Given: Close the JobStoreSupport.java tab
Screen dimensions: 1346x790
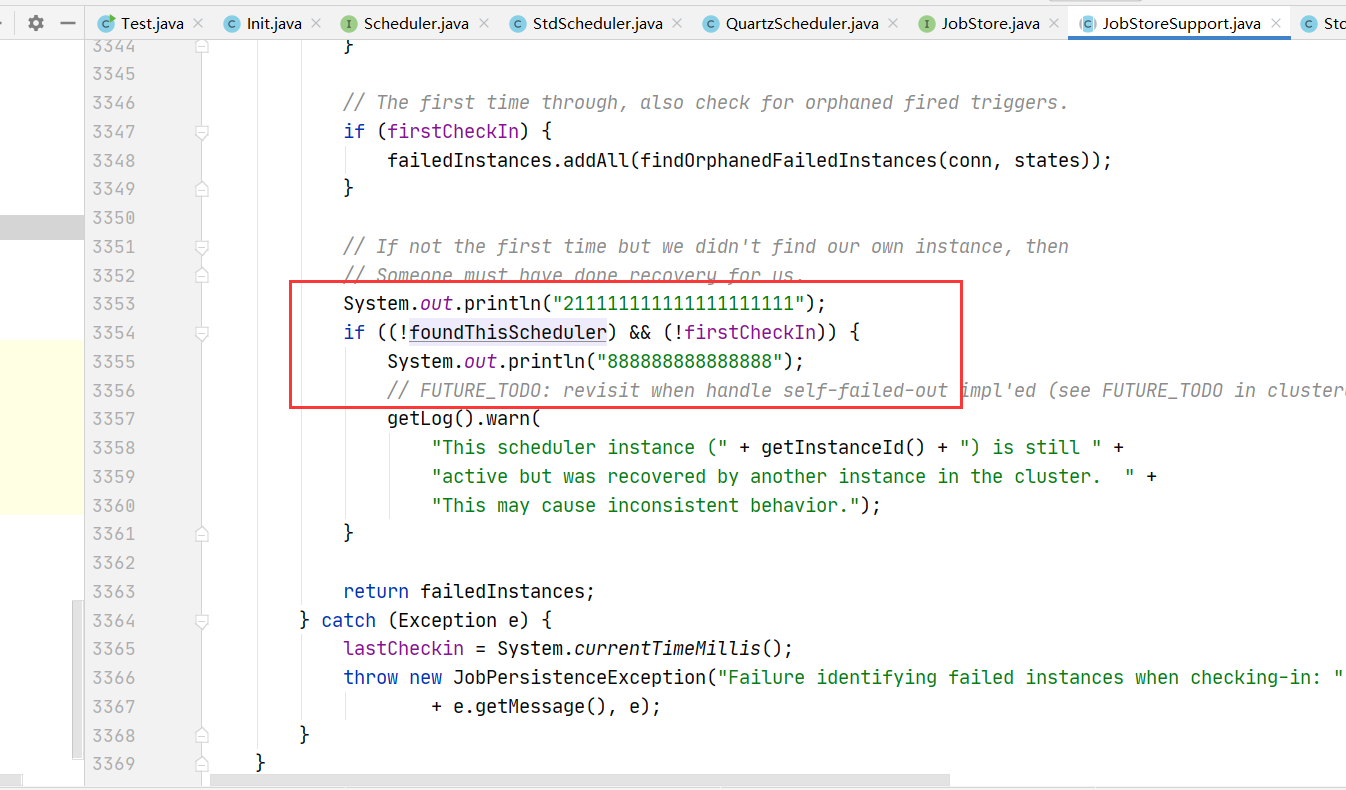Looking at the screenshot, I should [1275, 23].
